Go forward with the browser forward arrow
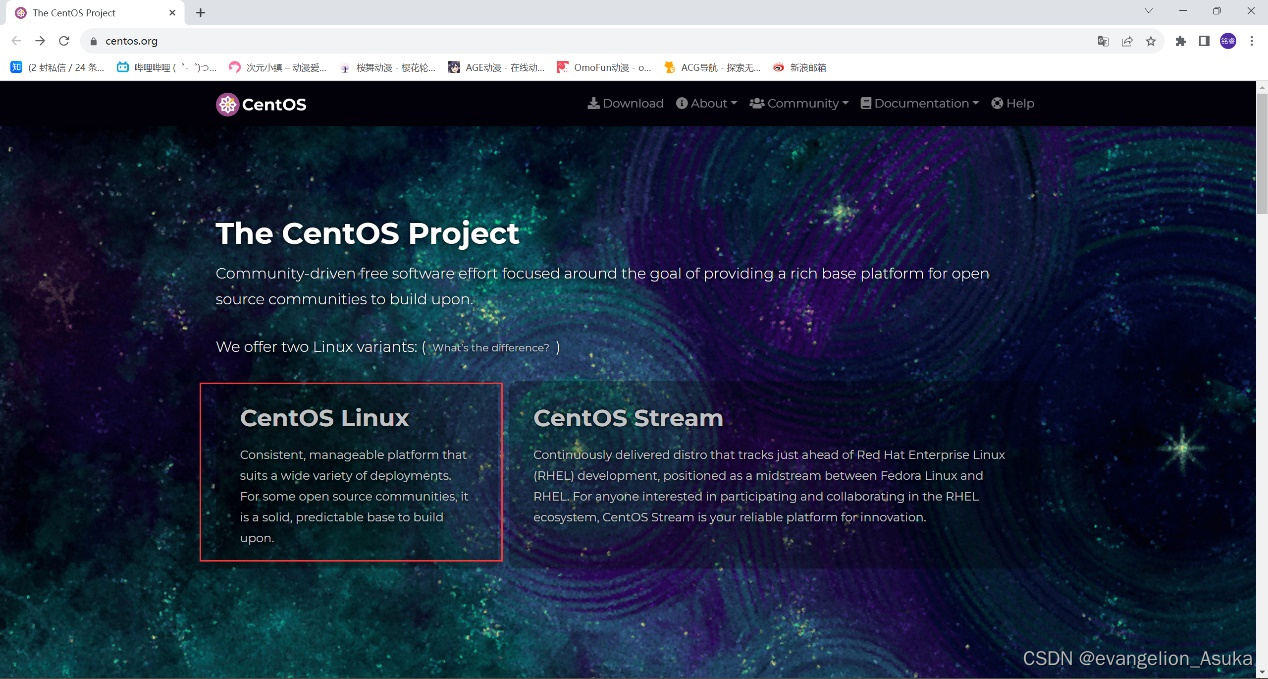 click(40, 41)
